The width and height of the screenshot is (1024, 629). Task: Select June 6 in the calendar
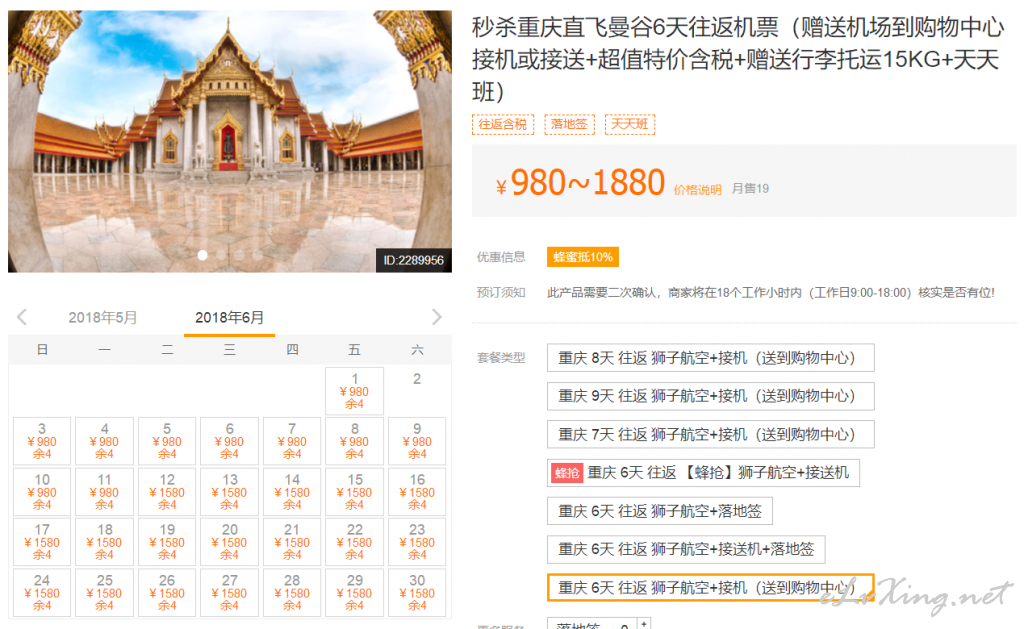229,441
